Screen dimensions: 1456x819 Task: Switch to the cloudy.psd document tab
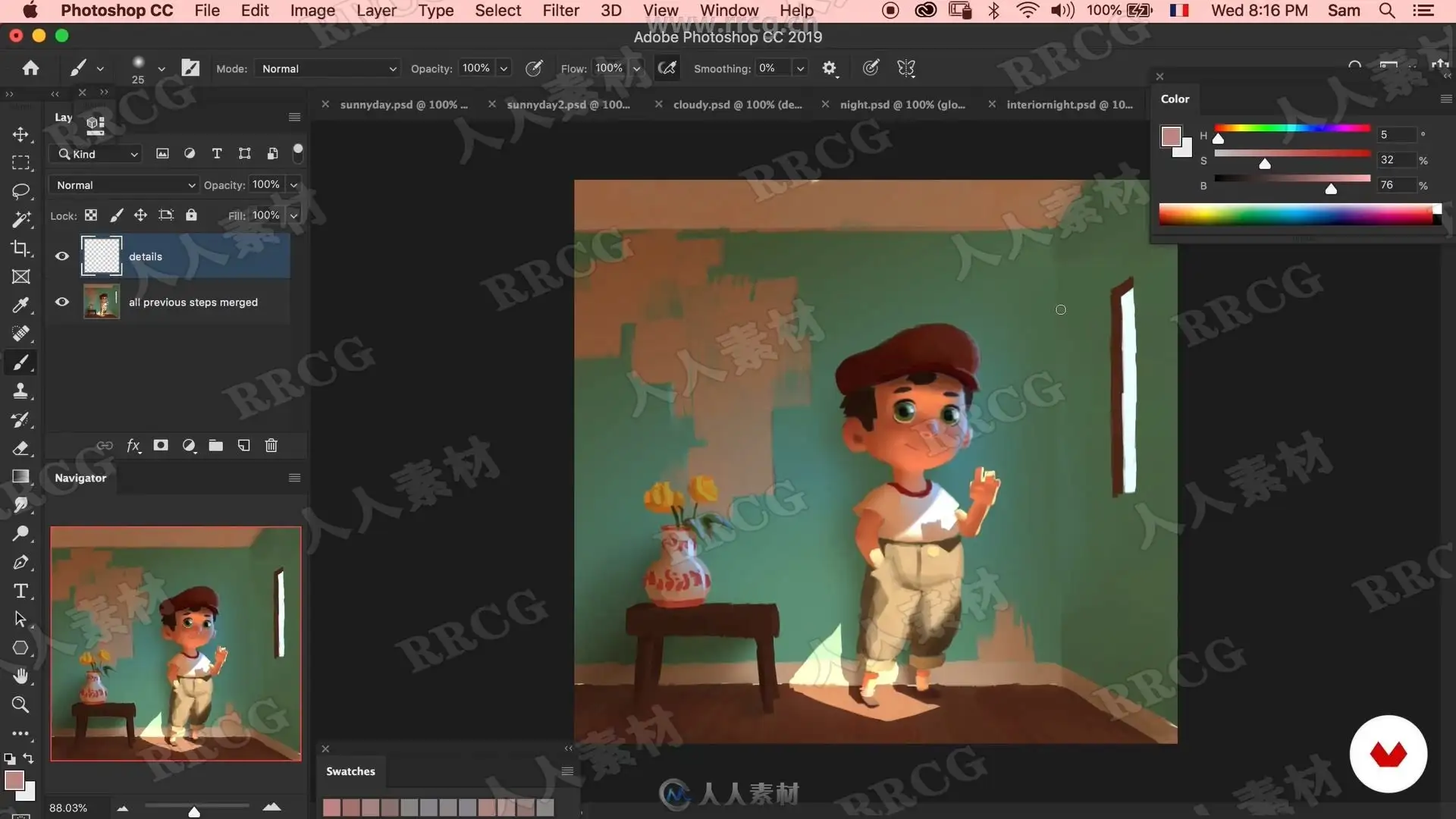pos(737,105)
